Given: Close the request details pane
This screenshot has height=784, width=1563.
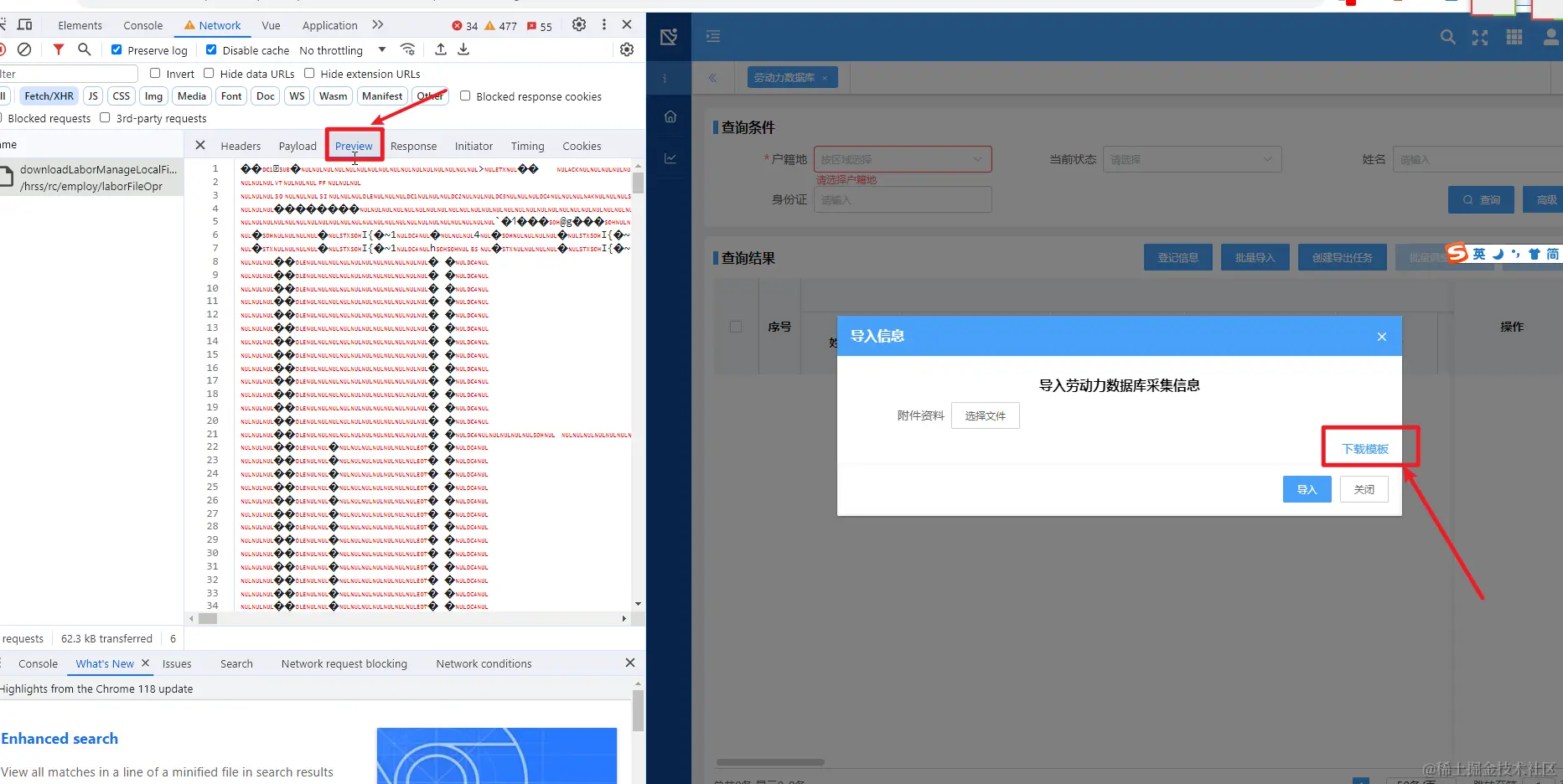Looking at the screenshot, I should coord(200,145).
